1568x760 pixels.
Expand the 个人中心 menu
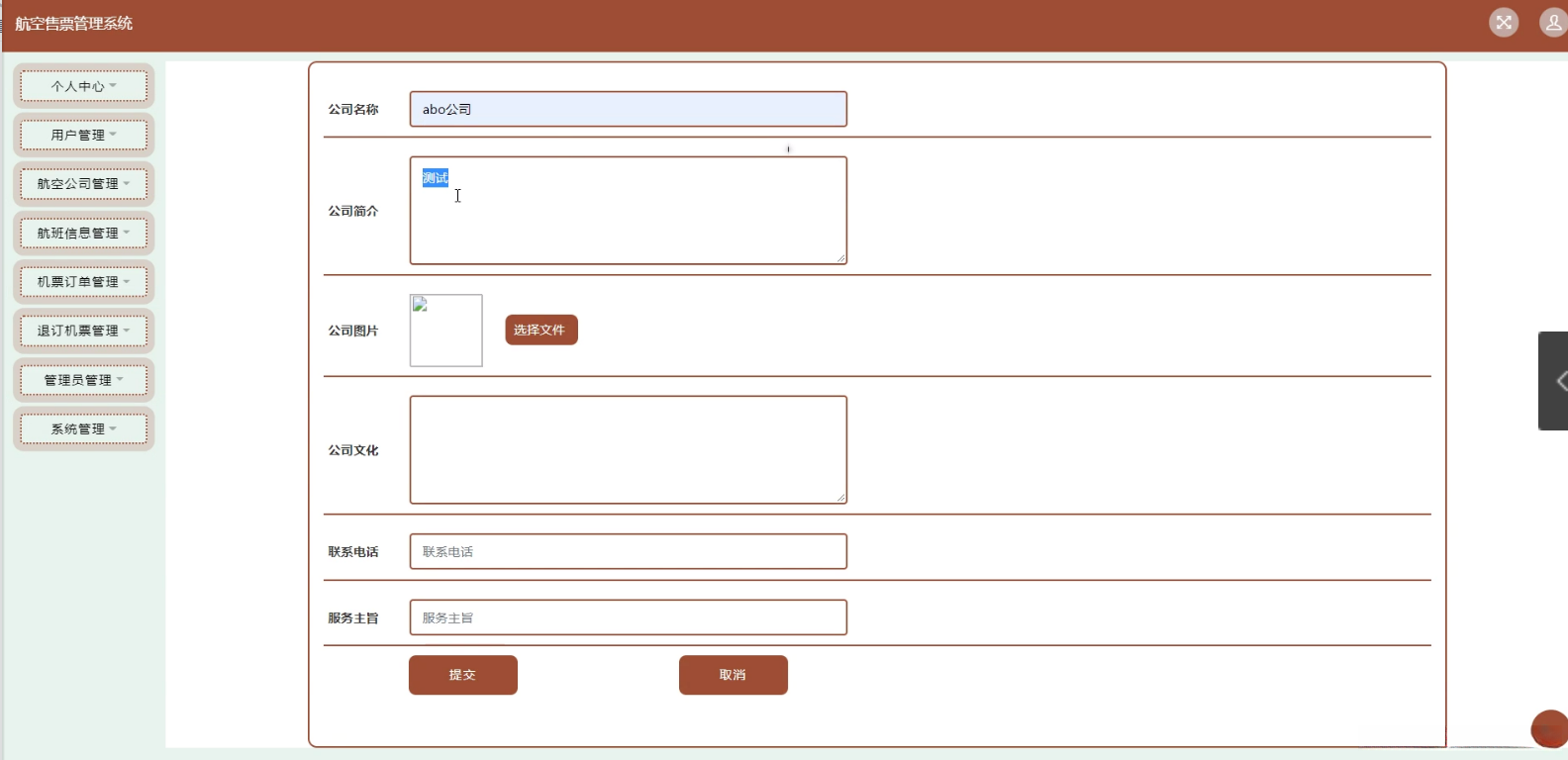[84, 86]
